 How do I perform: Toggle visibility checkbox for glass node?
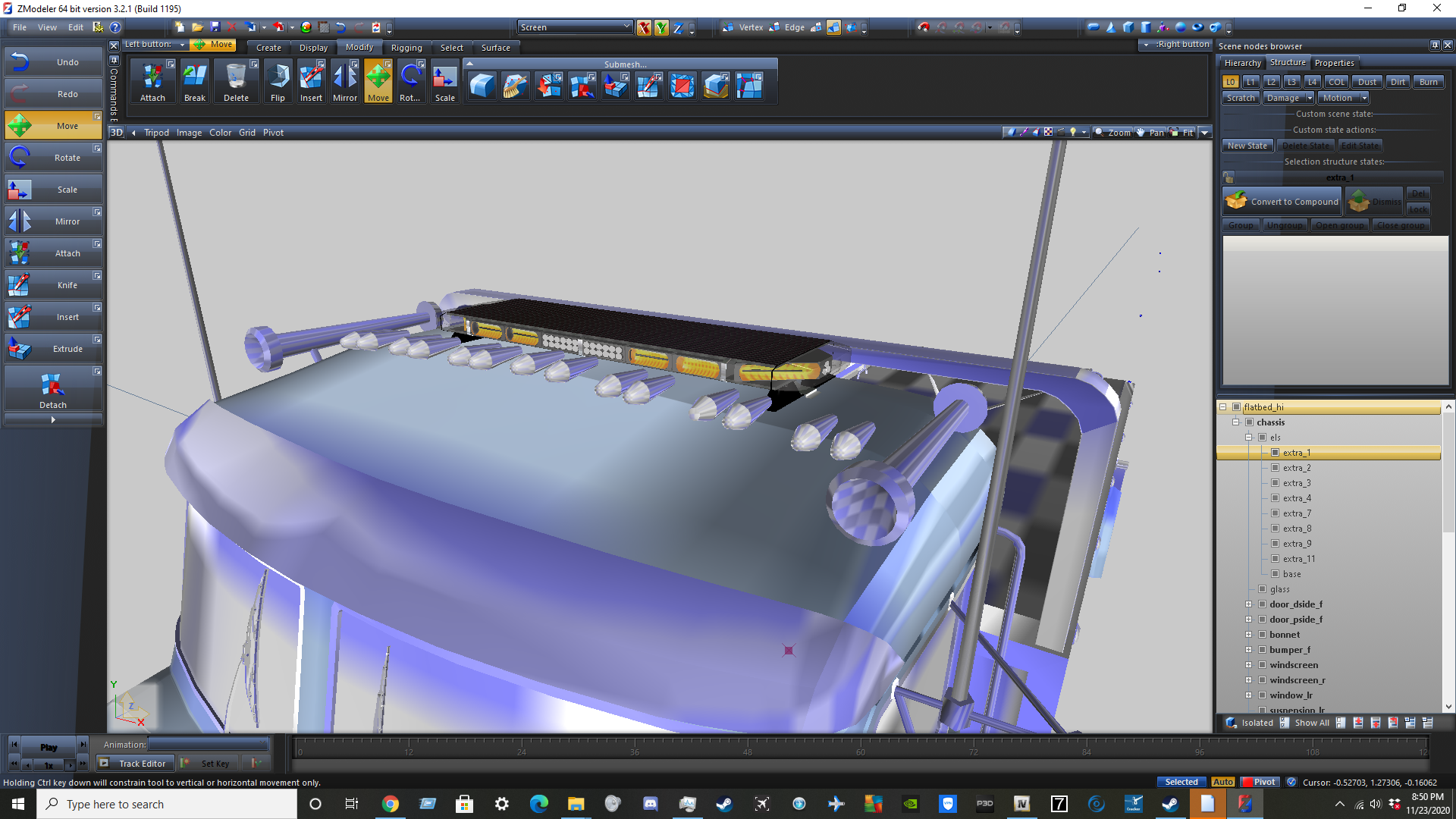tap(1263, 589)
